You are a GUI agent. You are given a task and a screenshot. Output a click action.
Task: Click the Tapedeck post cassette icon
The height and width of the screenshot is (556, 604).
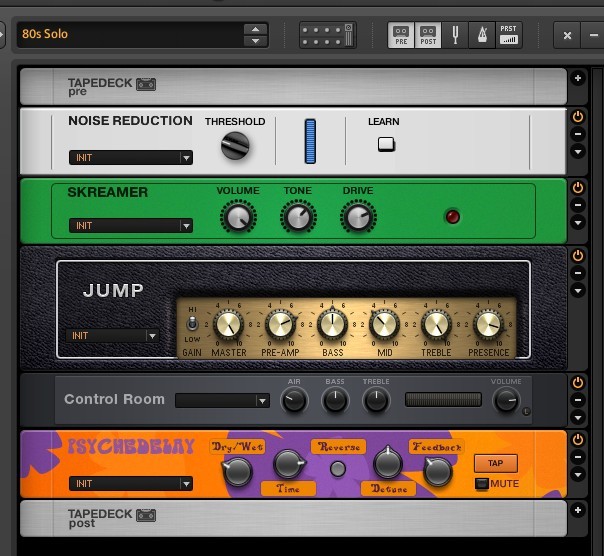146,515
